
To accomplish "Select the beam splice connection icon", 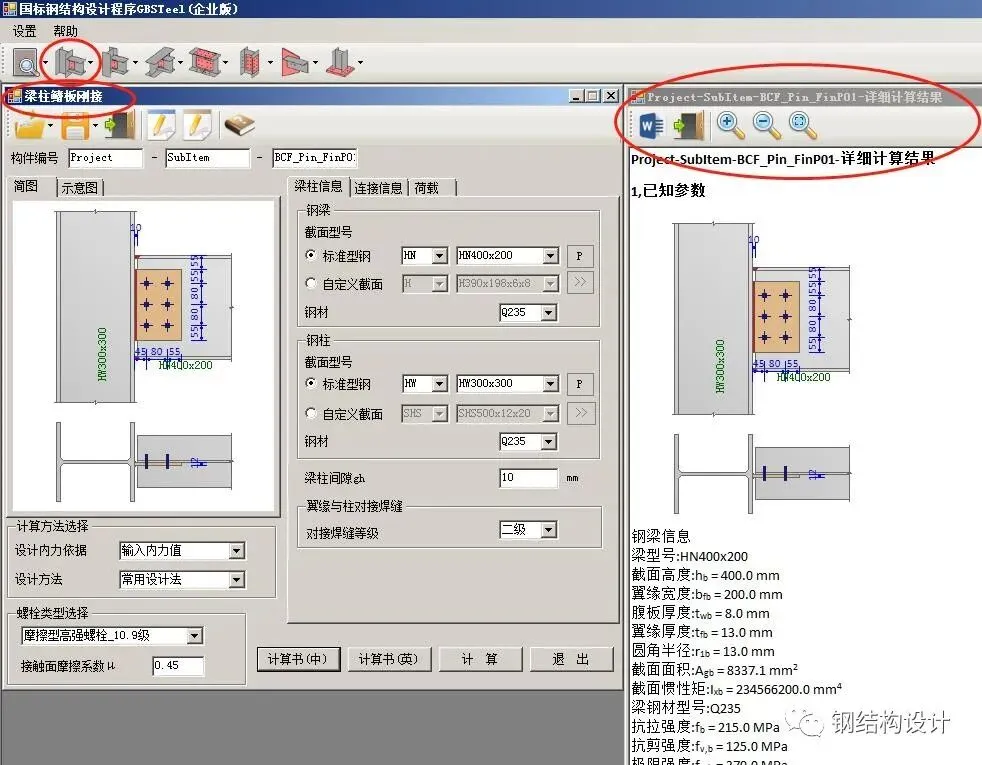I will [205, 63].
